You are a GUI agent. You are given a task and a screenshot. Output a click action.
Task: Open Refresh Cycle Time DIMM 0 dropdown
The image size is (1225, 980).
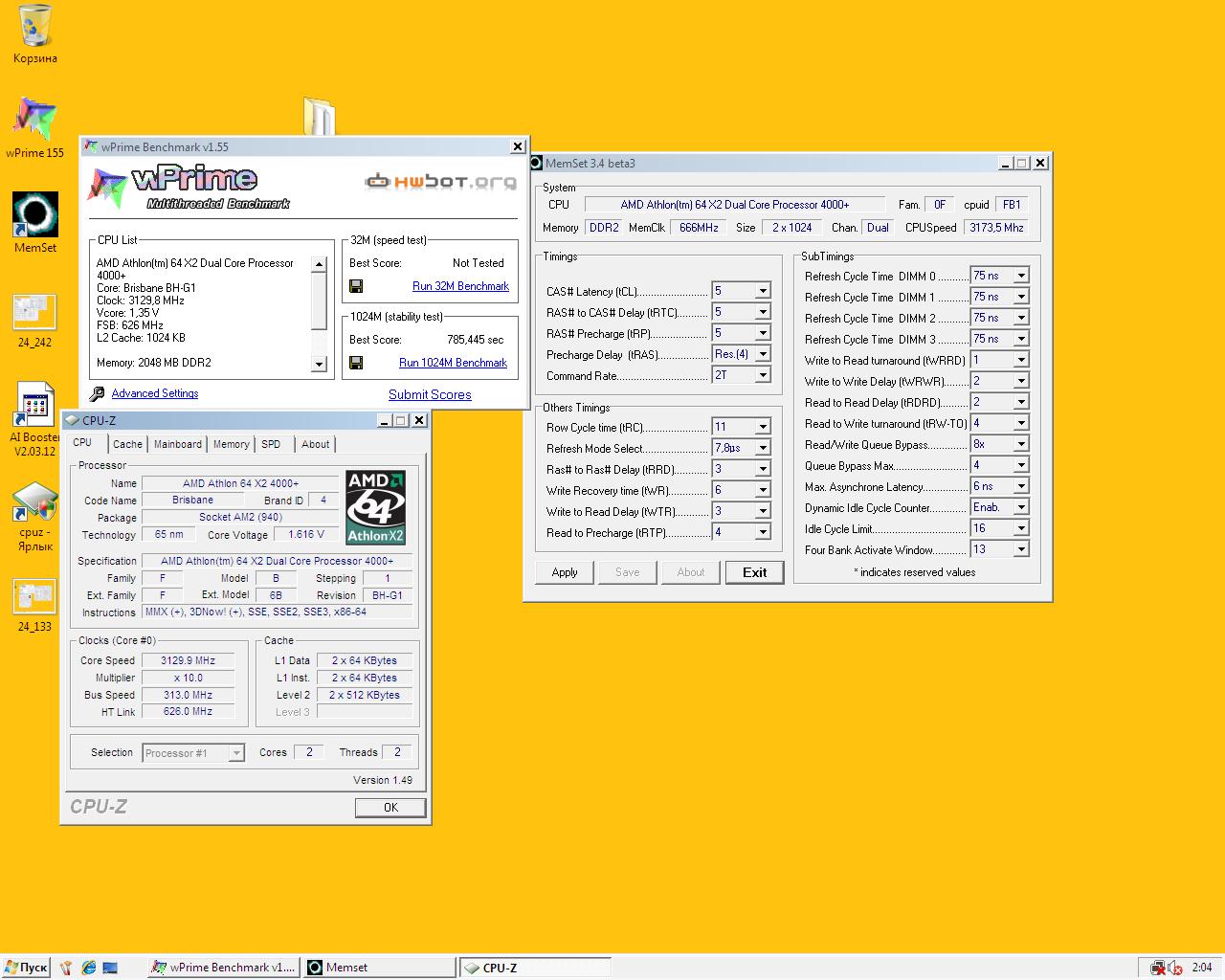click(x=1021, y=276)
